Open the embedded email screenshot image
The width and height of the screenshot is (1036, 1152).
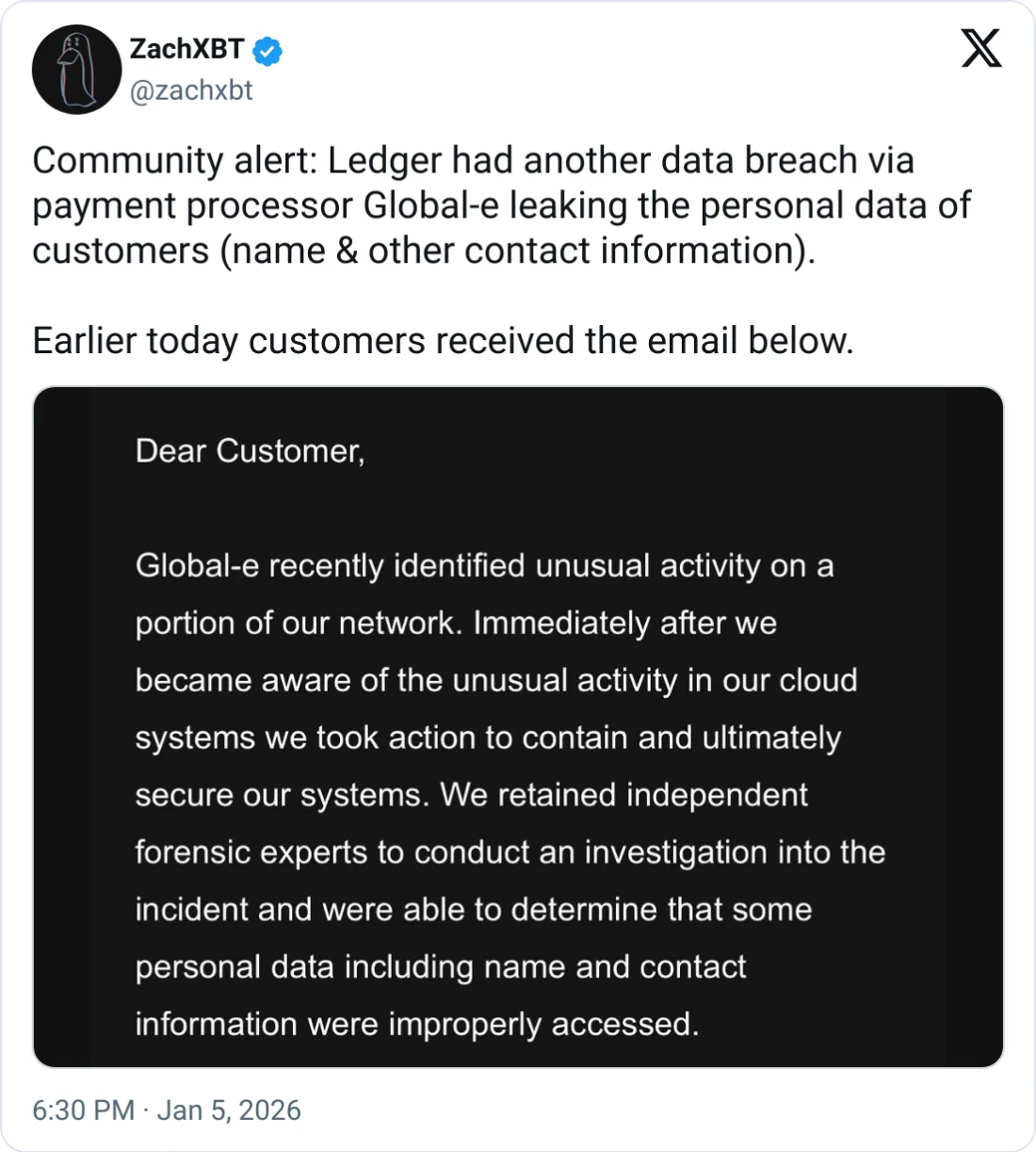click(x=518, y=726)
